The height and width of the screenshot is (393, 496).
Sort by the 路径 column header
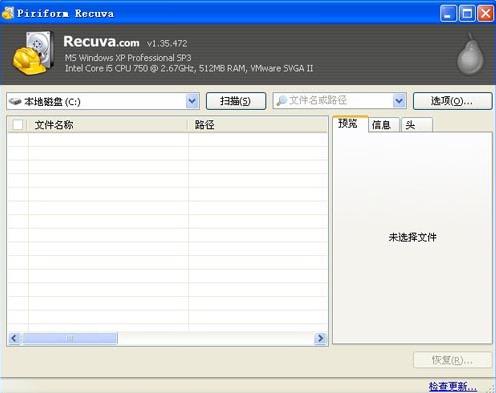pyautogui.click(x=258, y=125)
